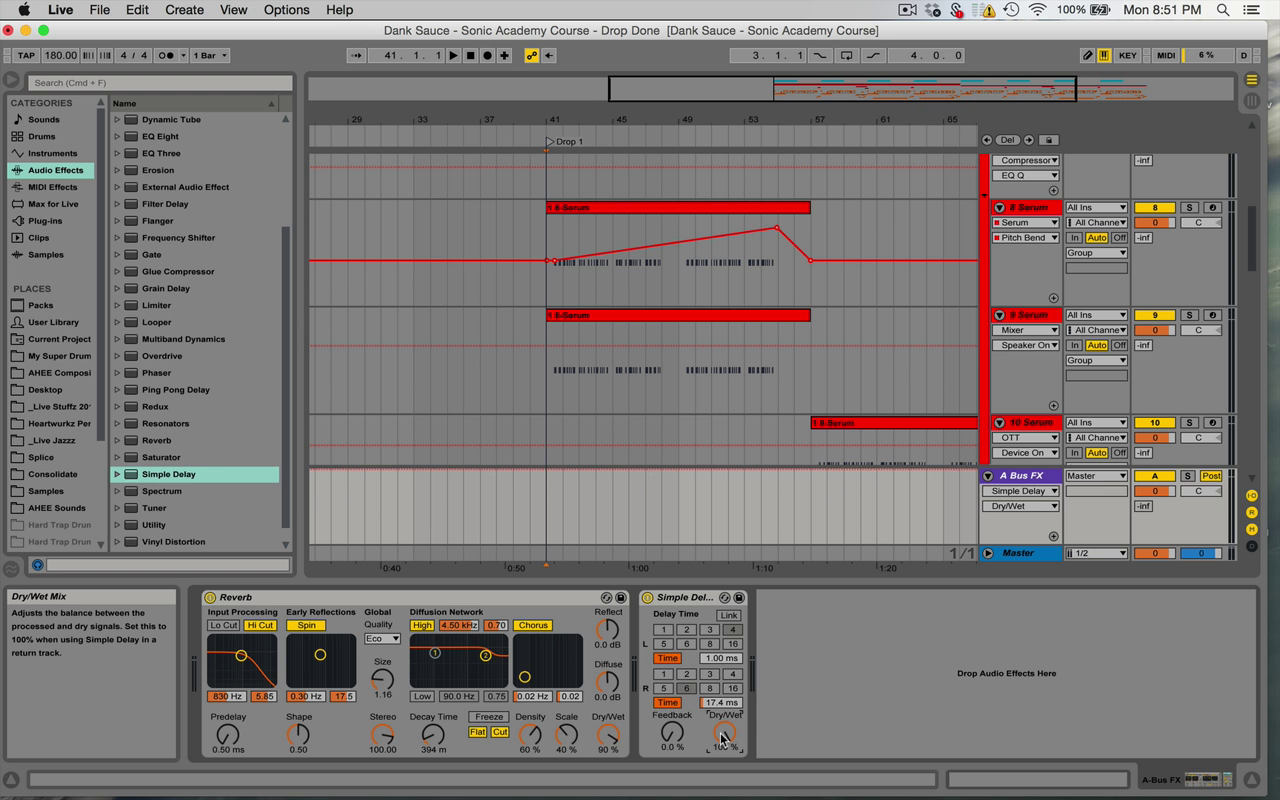The height and width of the screenshot is (800, 1280).
Task: Click the Link button in Simple Delay
Action: click(x=729, y=616)
